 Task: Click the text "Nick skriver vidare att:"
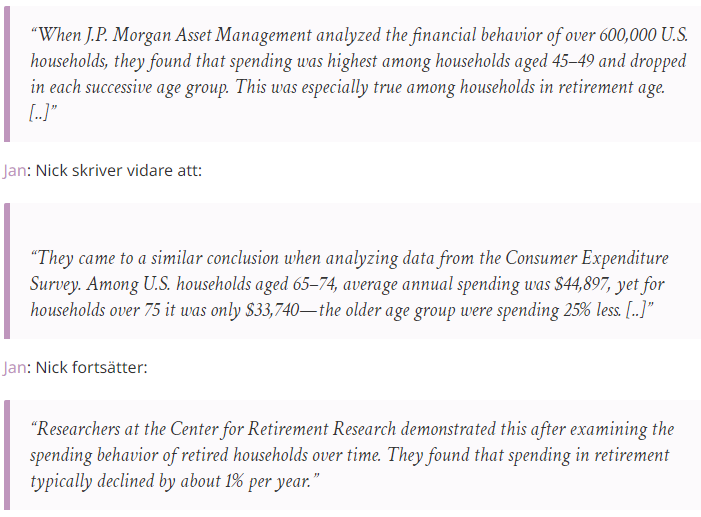pos(119,171)
